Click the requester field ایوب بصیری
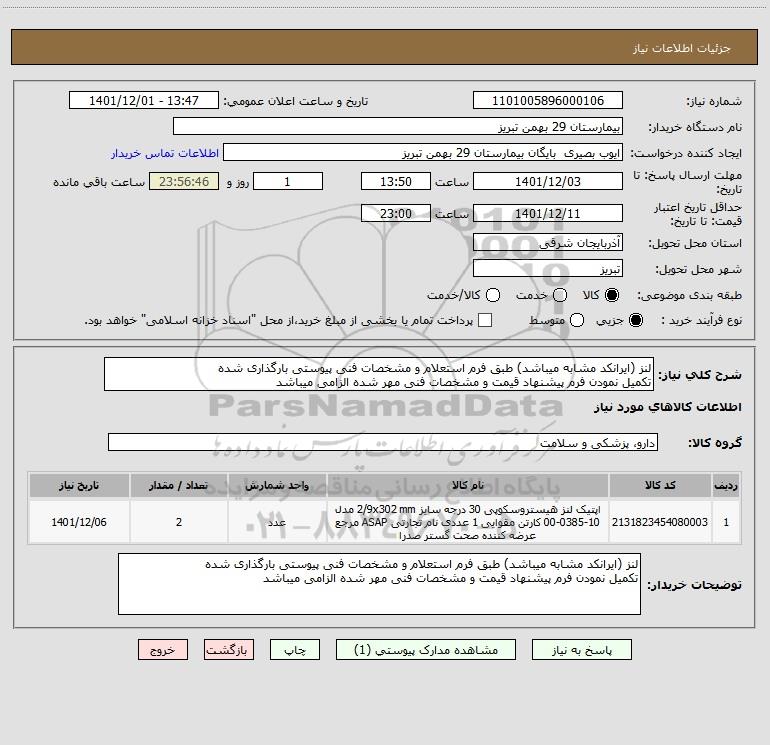 (x=423, y=153)
